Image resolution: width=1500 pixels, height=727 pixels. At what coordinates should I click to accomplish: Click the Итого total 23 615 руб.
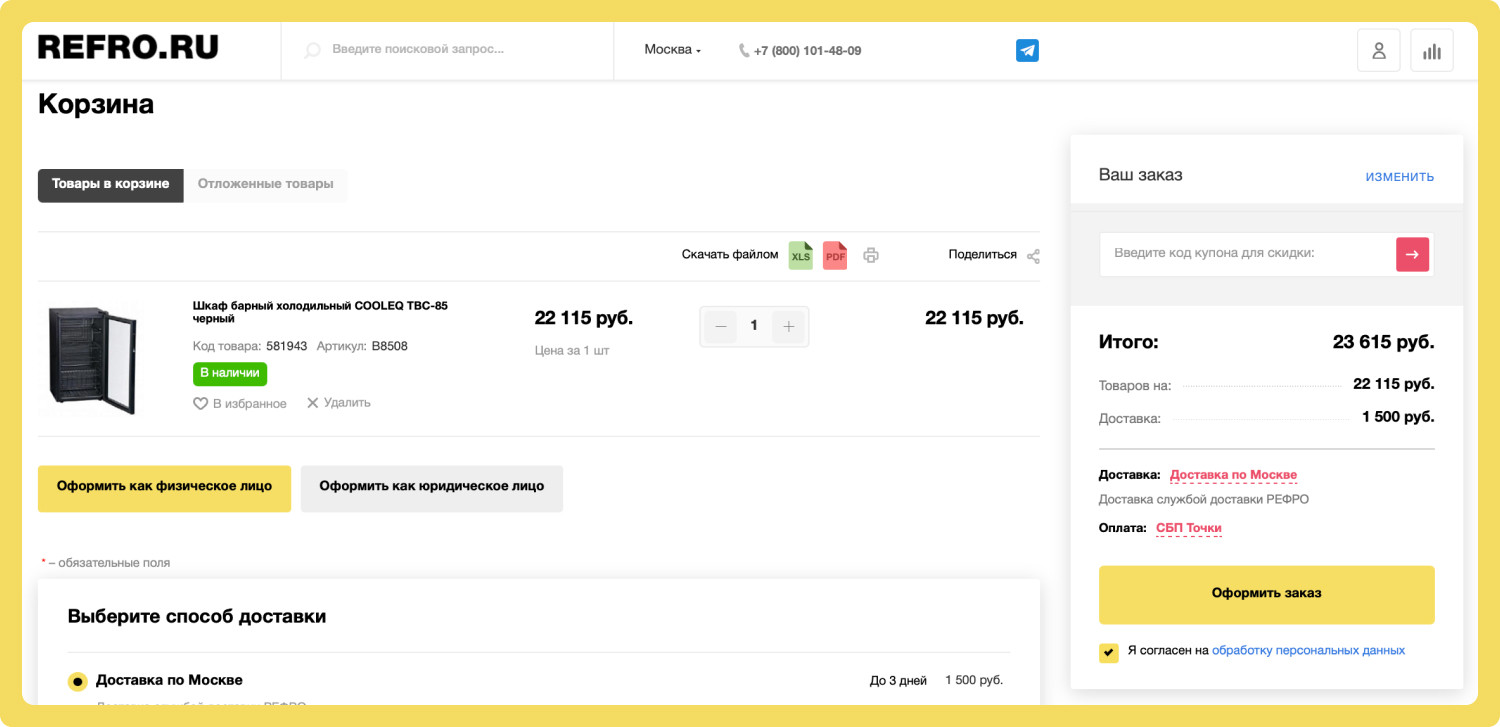coord(1384,342)
